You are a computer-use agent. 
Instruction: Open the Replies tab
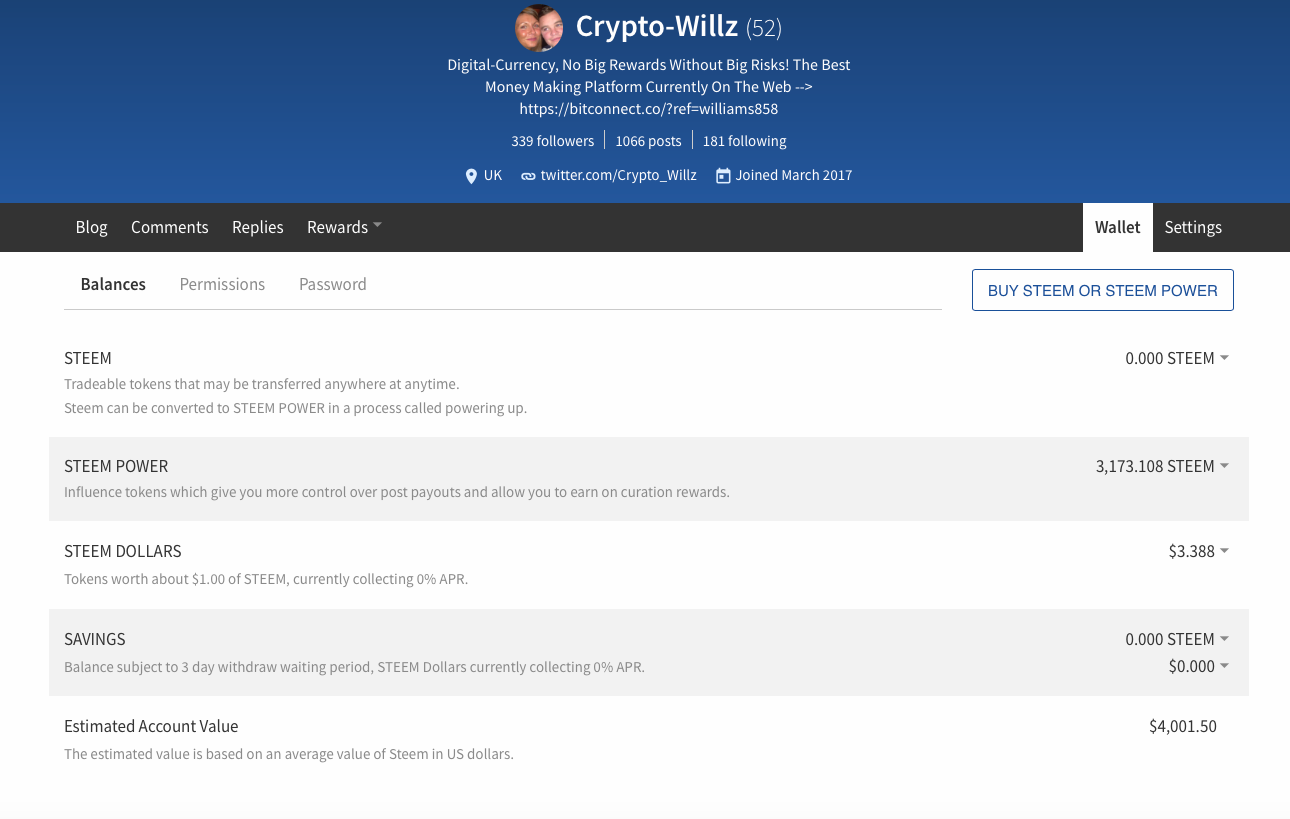[x=258, y=227]
